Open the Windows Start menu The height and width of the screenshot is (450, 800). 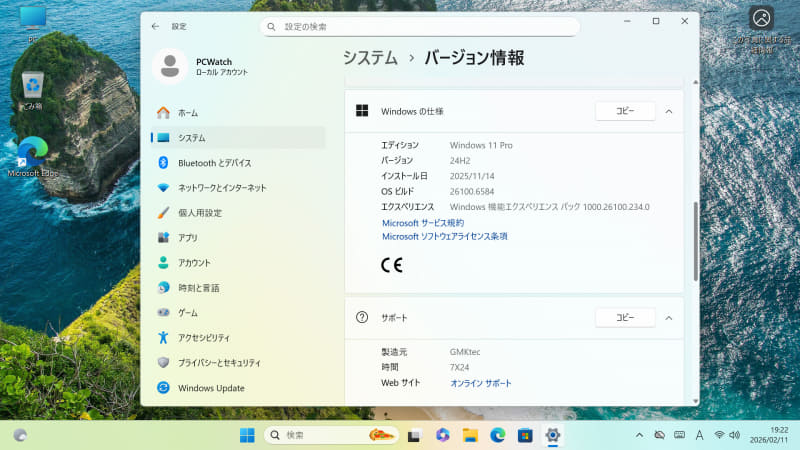(x=247, y=435)
